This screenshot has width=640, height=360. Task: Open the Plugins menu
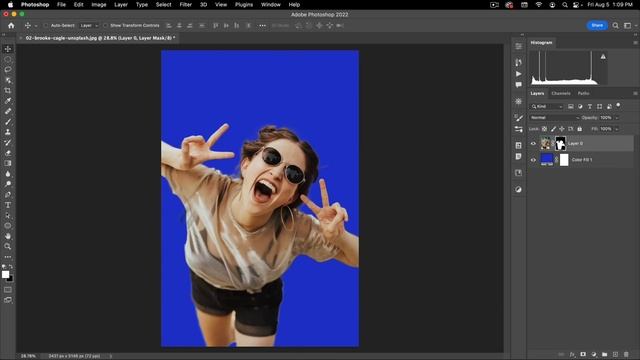tap(244, 4)
